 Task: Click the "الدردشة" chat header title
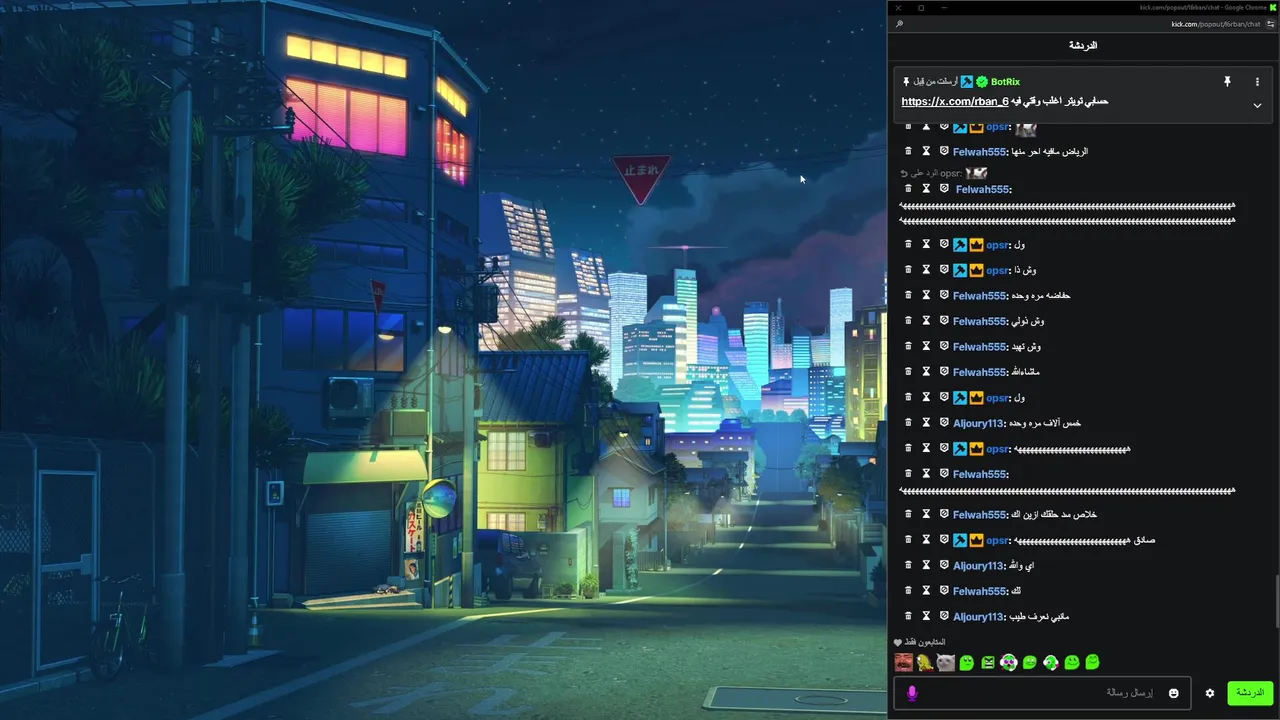click(x=1083, y=46)
